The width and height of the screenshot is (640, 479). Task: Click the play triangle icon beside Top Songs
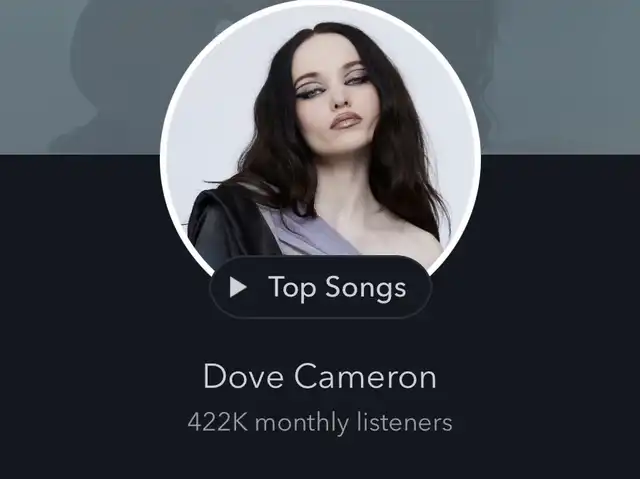point(238,287)
